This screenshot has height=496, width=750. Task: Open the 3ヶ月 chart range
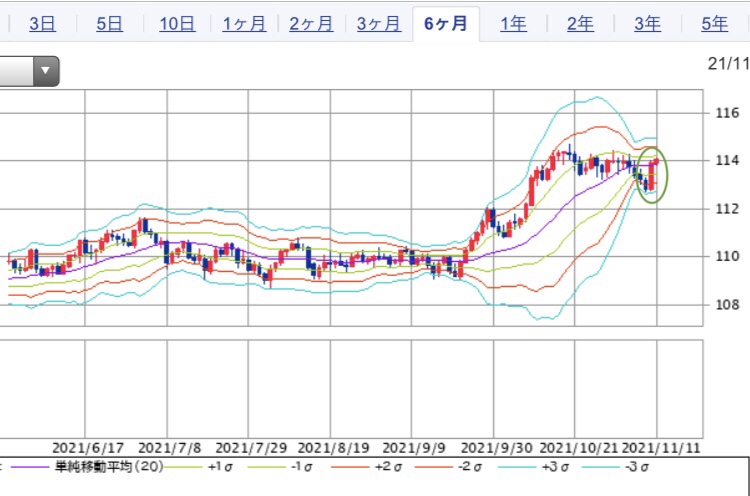379,23
